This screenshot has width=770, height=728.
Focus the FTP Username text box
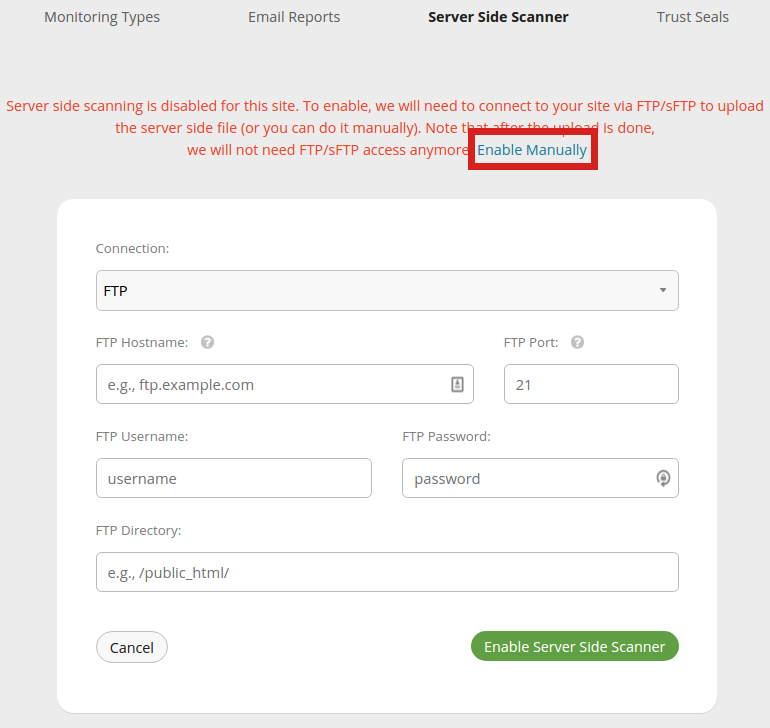[233, 478]
